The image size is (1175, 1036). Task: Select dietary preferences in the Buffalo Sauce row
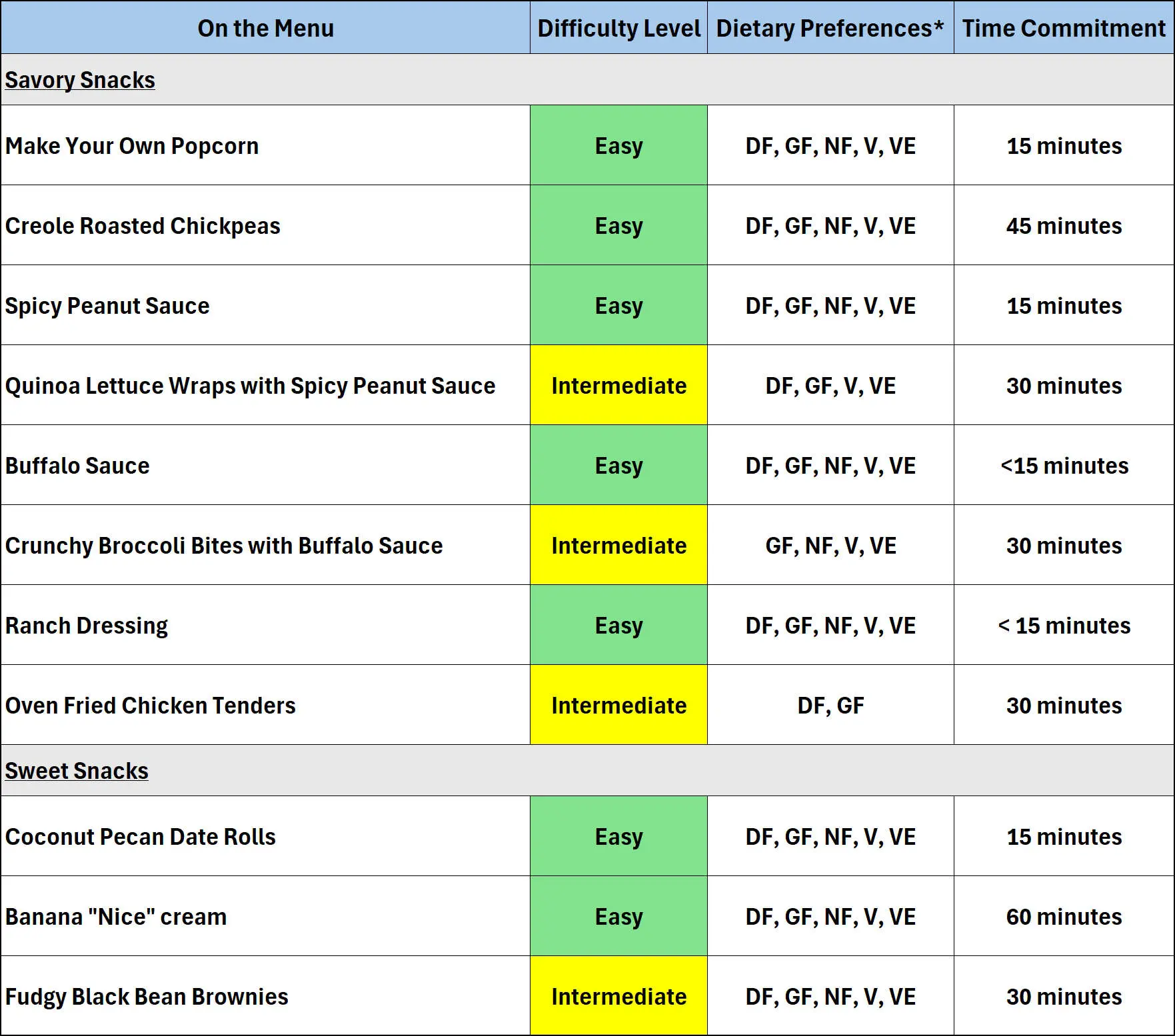[x=830, y=465]
